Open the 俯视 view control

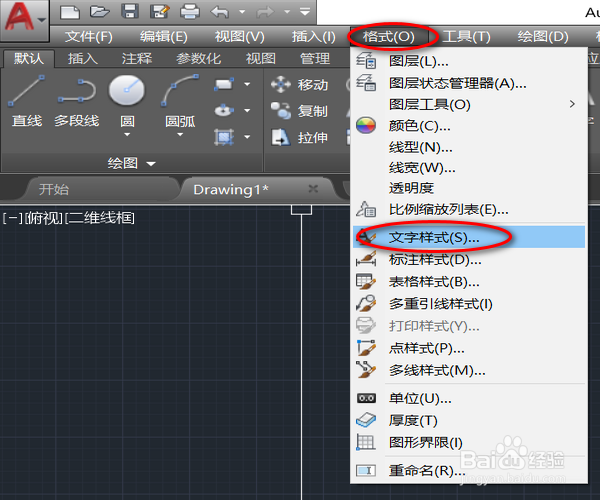click(x=44, y=218)
